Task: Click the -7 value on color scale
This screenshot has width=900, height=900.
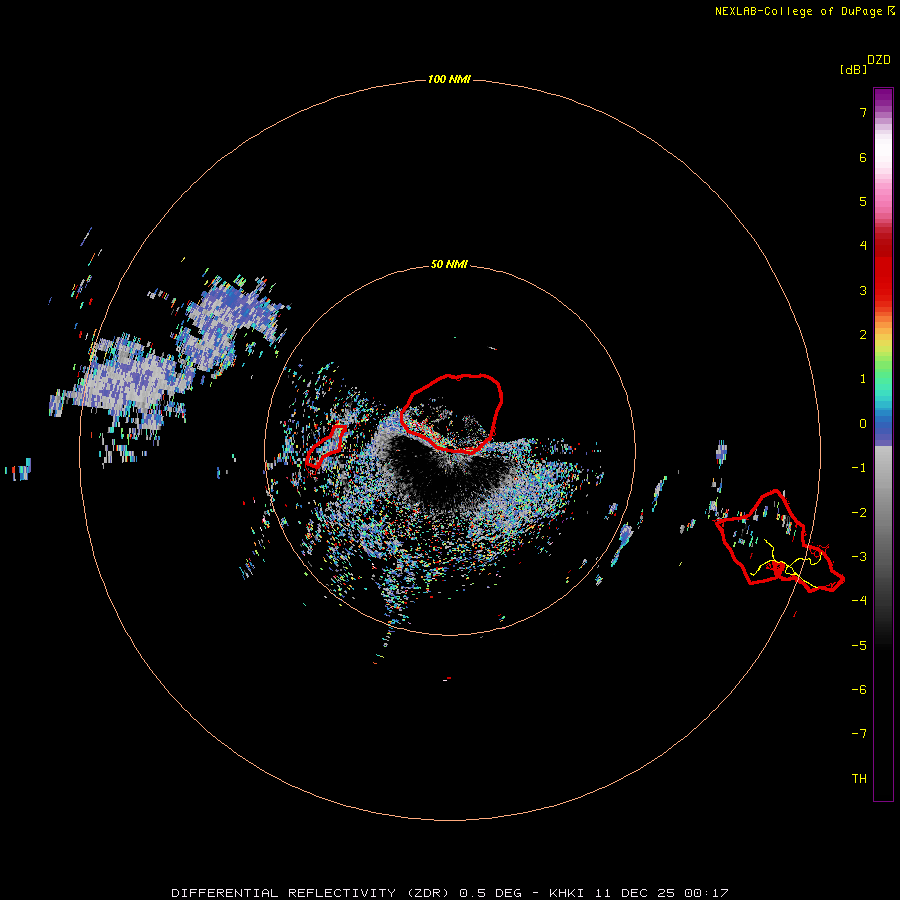Action: (859, 734)
